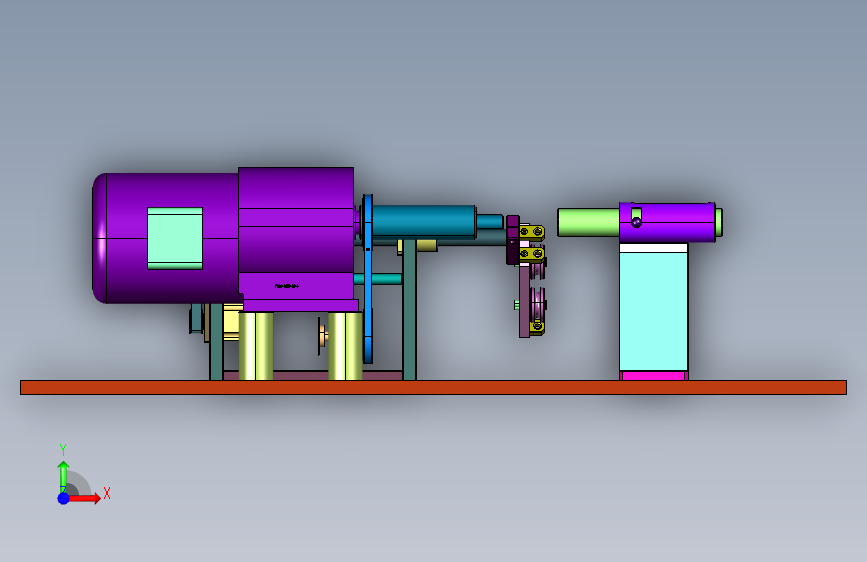Pick the tall dark teal post beside the pulley
The height and width of the screenshot is (562, 867).
[x=409, y=310]
